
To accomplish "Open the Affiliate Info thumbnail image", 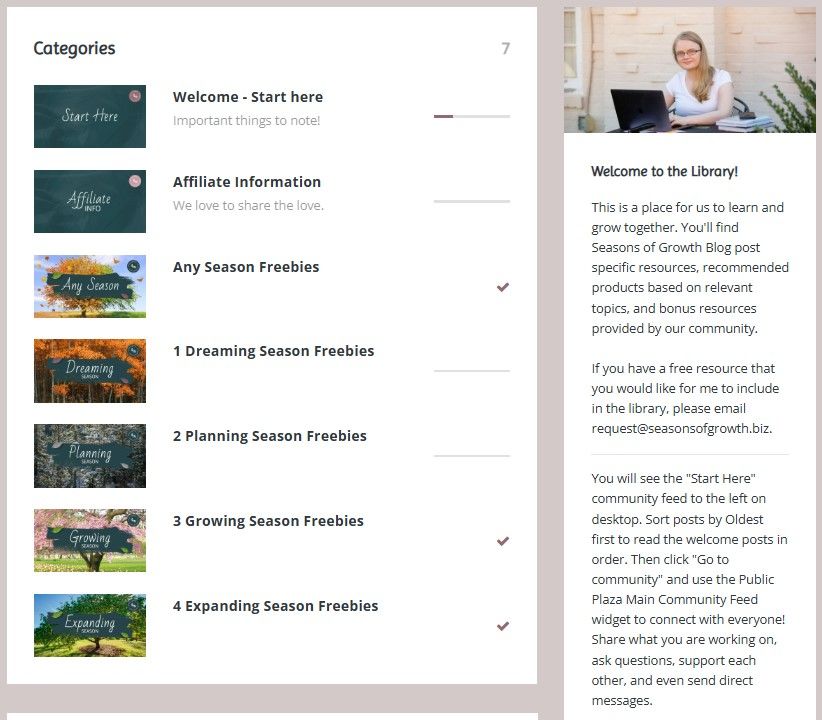I will [x=90, y=201].
